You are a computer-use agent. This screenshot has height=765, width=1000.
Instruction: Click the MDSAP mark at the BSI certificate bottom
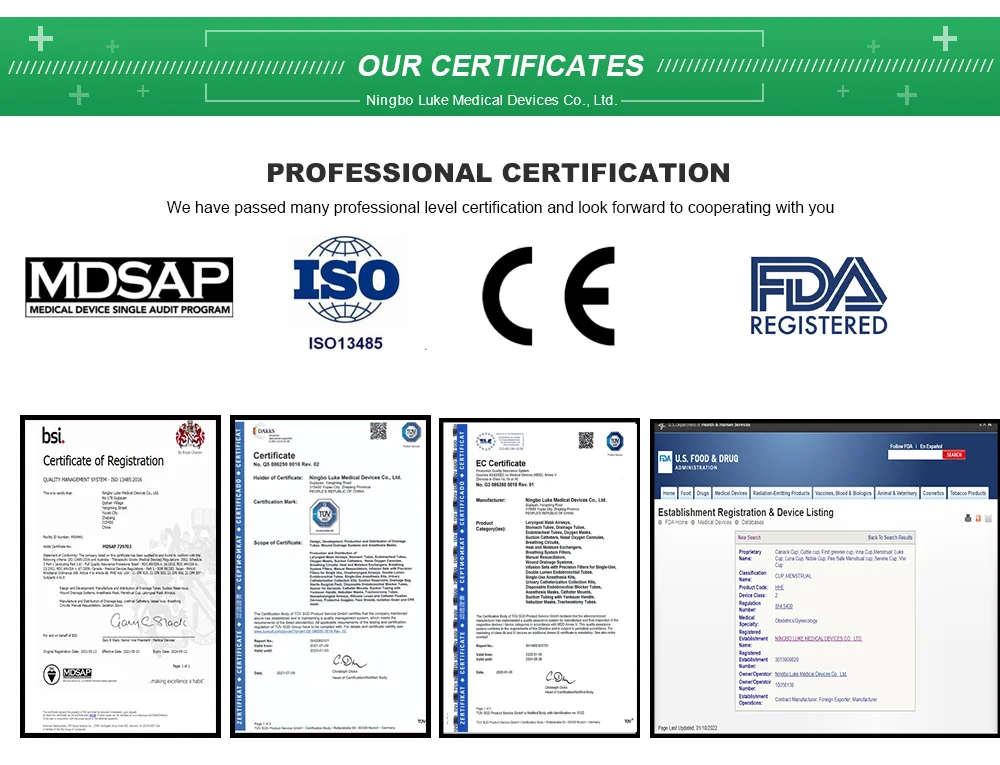[77, 673]
